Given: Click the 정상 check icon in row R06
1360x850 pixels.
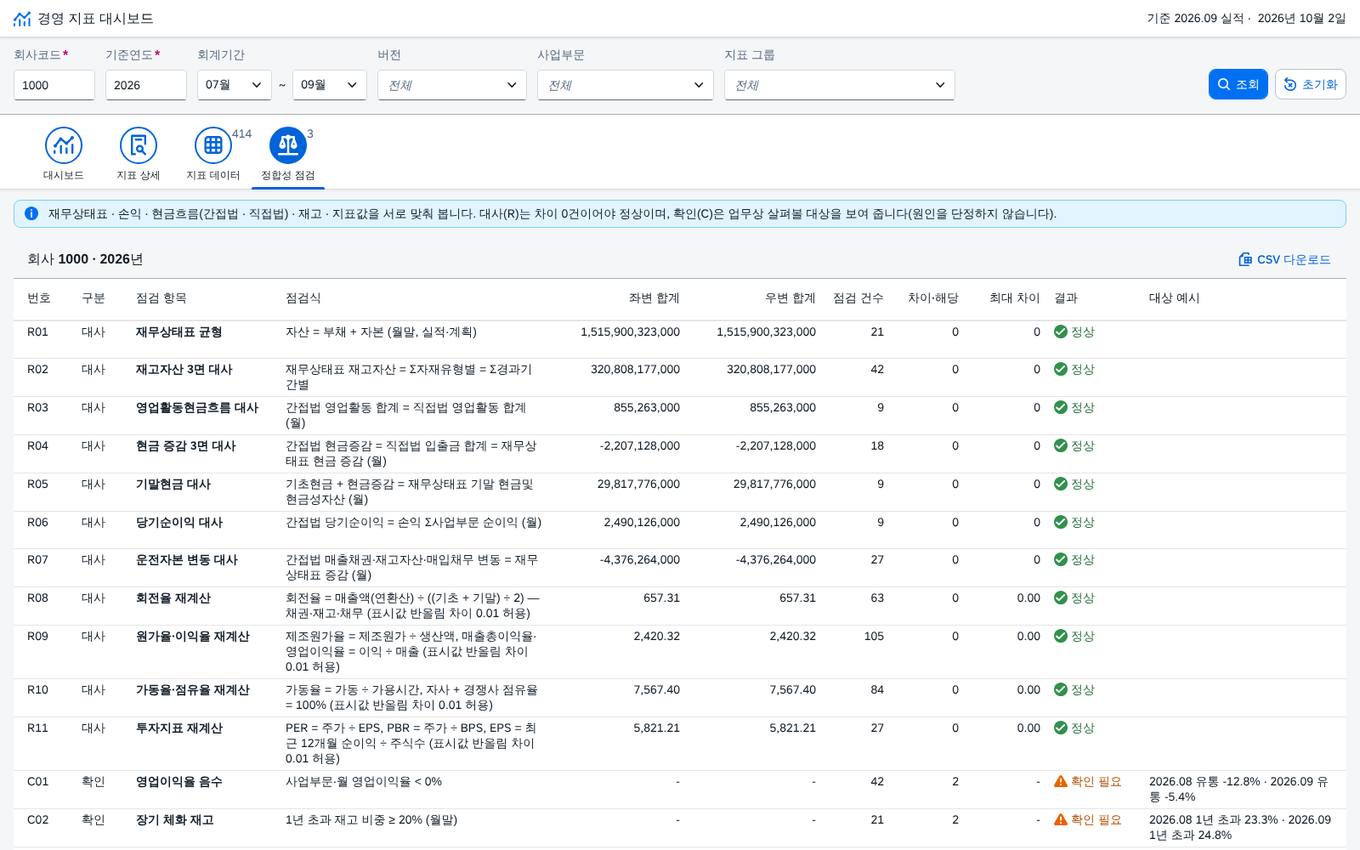Looking at the screenshot, I should pyautogui.click(x=1060, y=522).
